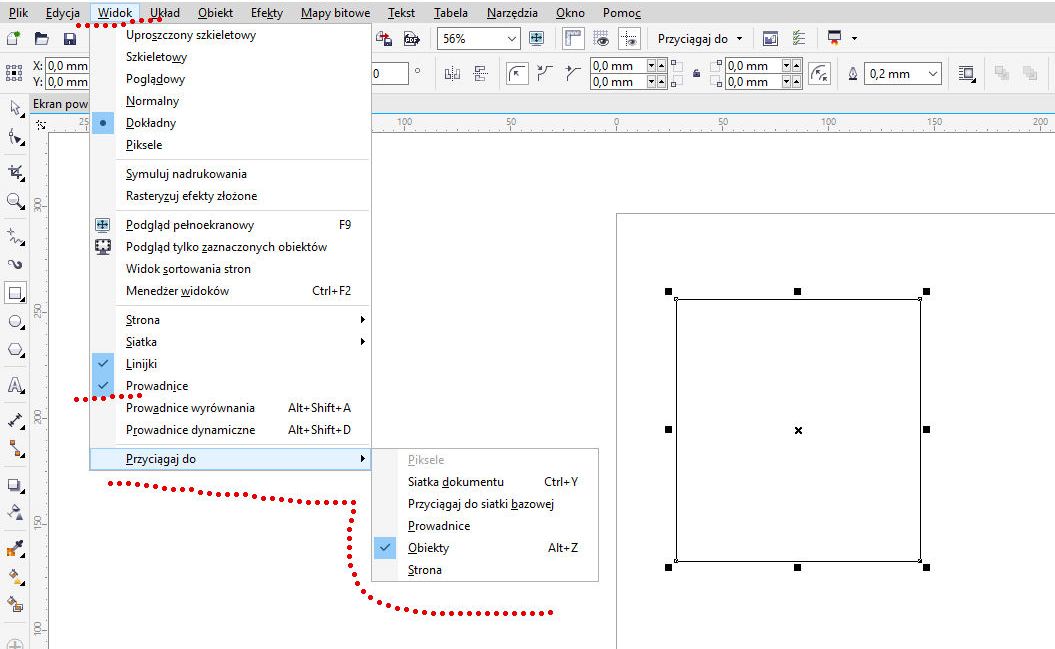Open the outline width 0,2 mm dropdown
The width and height of the screenshot is (1055, 649).
point(933,74)
